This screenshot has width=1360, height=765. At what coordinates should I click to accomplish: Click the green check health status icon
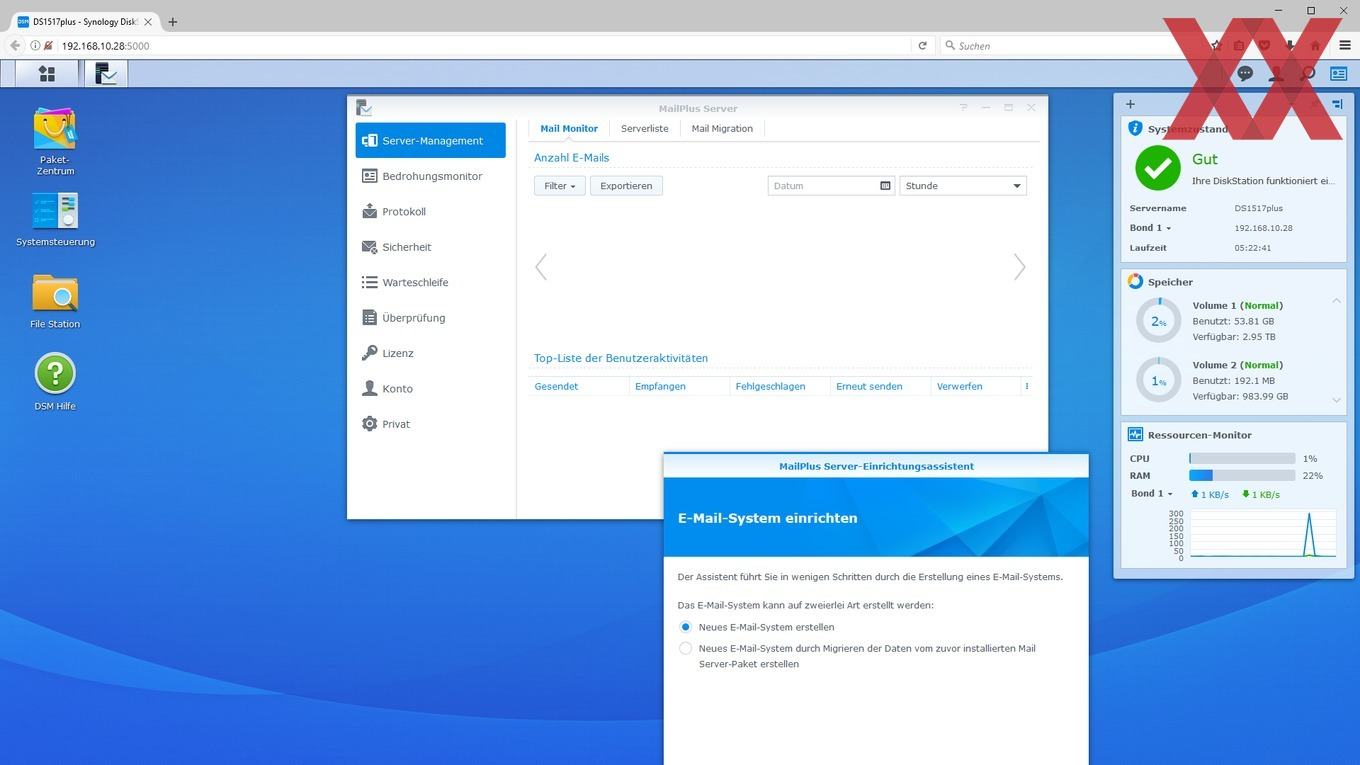click(x=1157, y=168)
